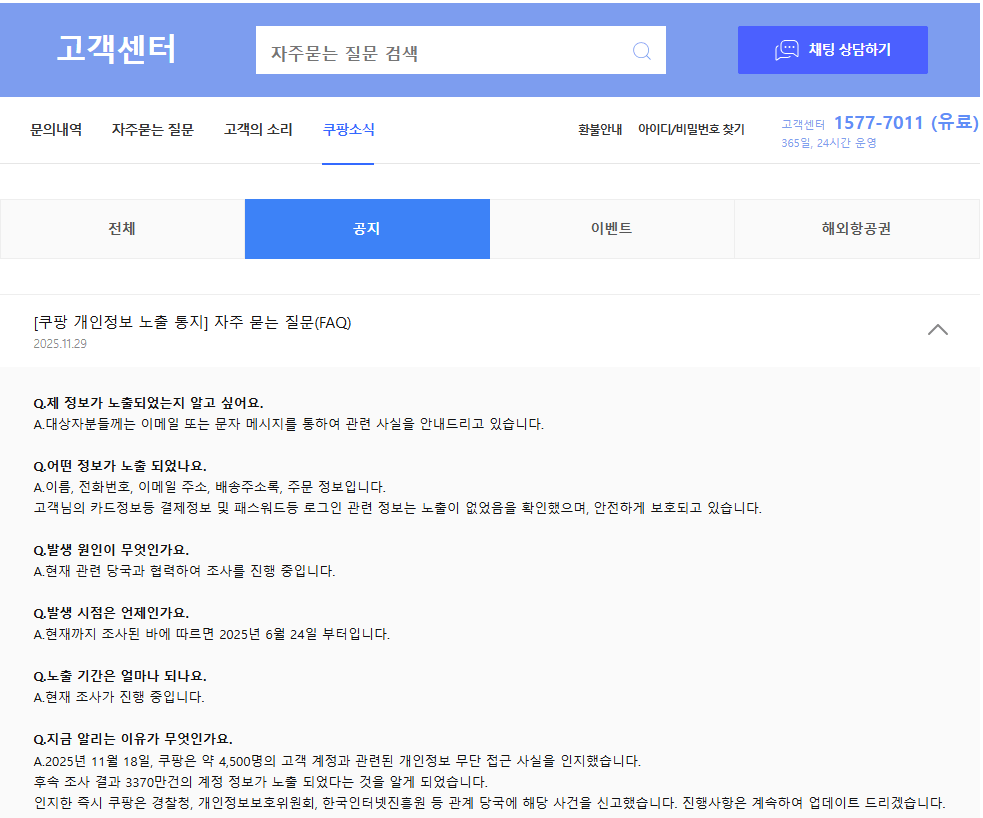Click the 365일, 24시간 운영 text
This screenshot has height=818, width=983.
click(829, 143)
